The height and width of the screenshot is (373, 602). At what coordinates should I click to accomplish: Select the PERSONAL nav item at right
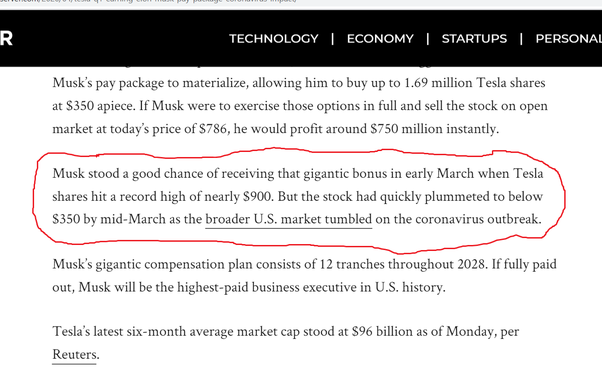point(569,39)
